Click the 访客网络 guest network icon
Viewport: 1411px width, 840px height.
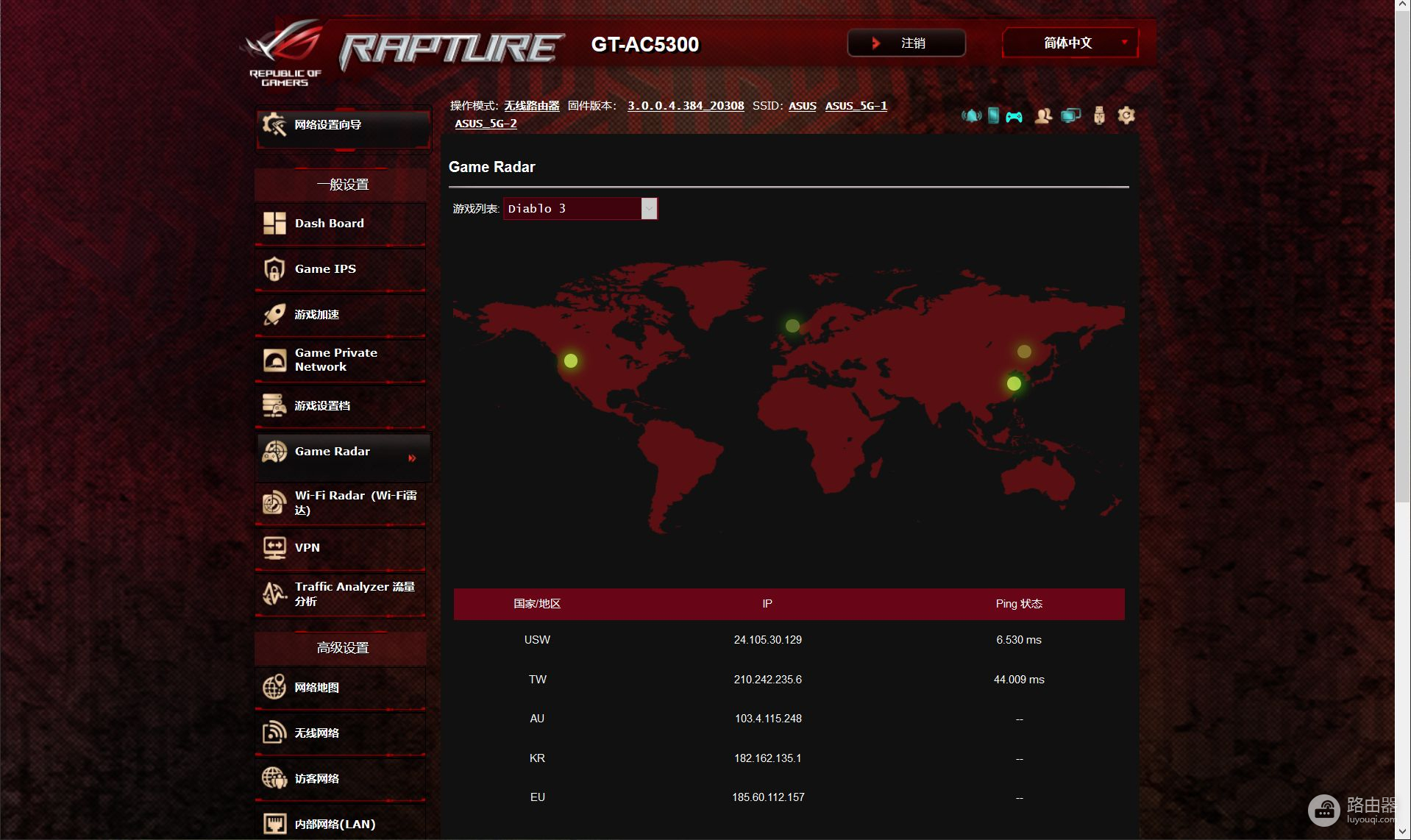(274, 778)
